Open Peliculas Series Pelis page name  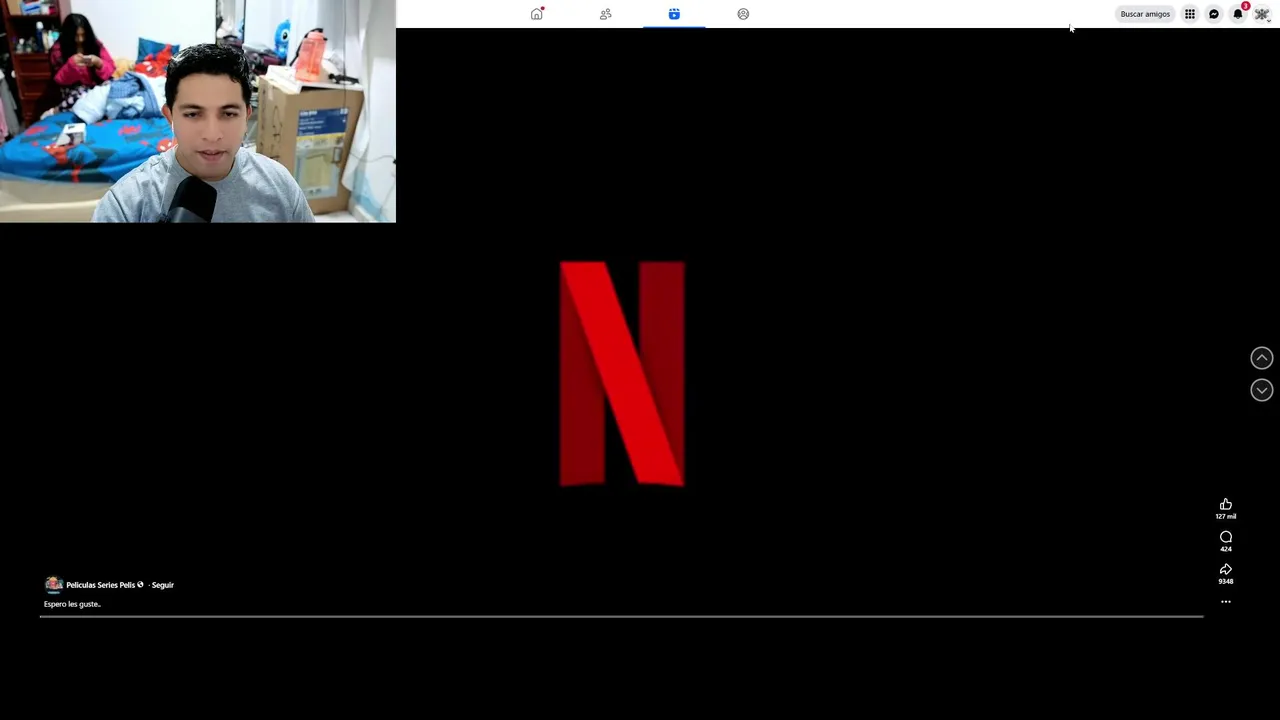(100, 585)
